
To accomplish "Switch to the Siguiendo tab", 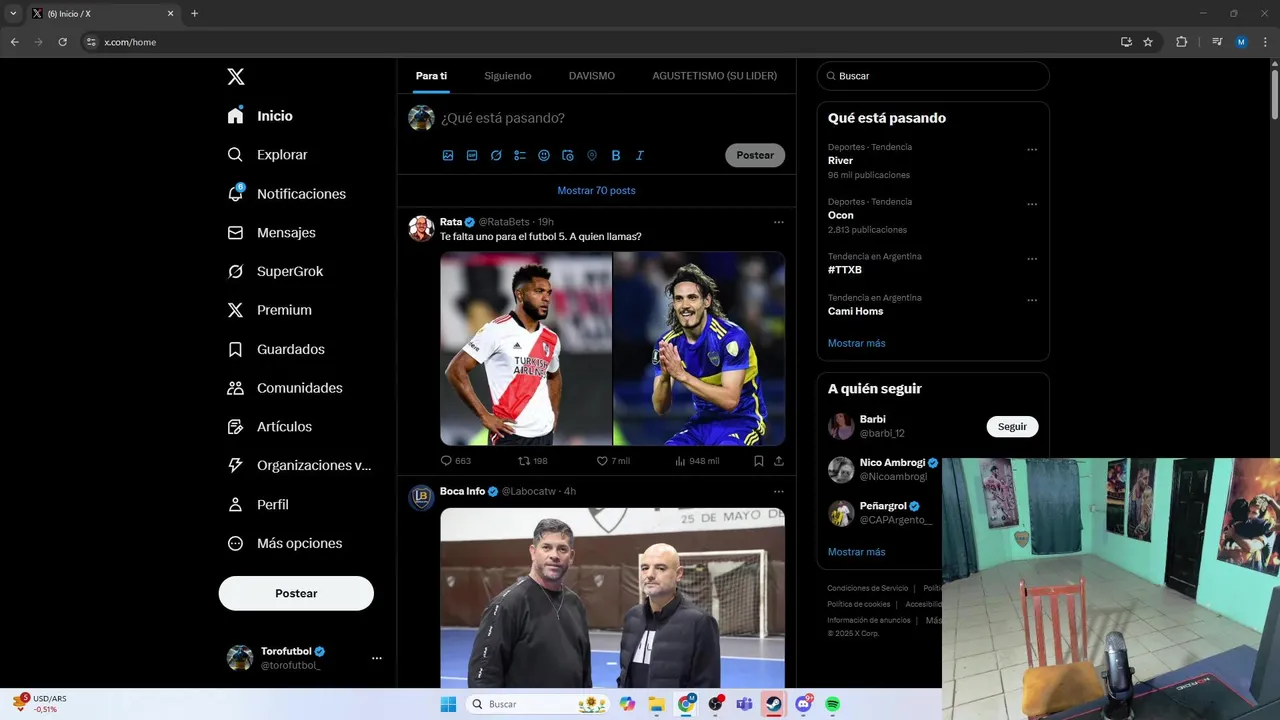I will 508,76.
